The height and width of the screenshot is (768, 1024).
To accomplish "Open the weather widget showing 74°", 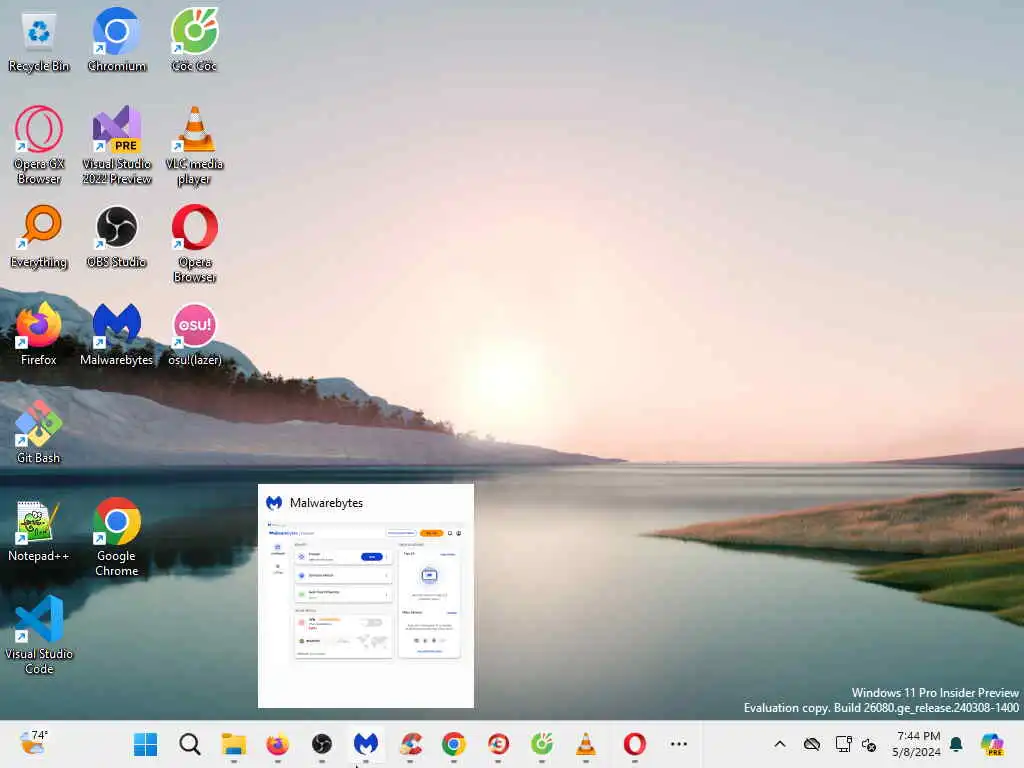I will (x=33, y=743).
